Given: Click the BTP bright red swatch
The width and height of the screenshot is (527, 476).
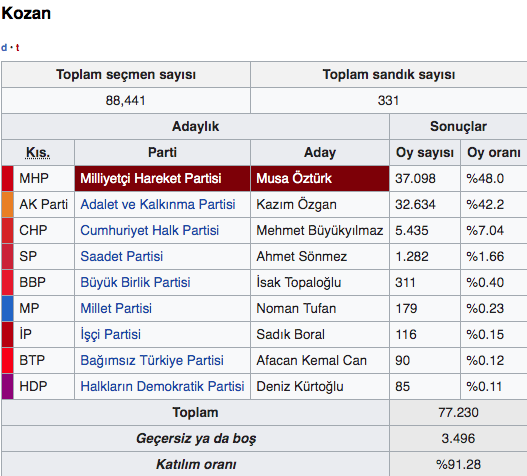Looking at the screenshot, I should tap(7, 360).
